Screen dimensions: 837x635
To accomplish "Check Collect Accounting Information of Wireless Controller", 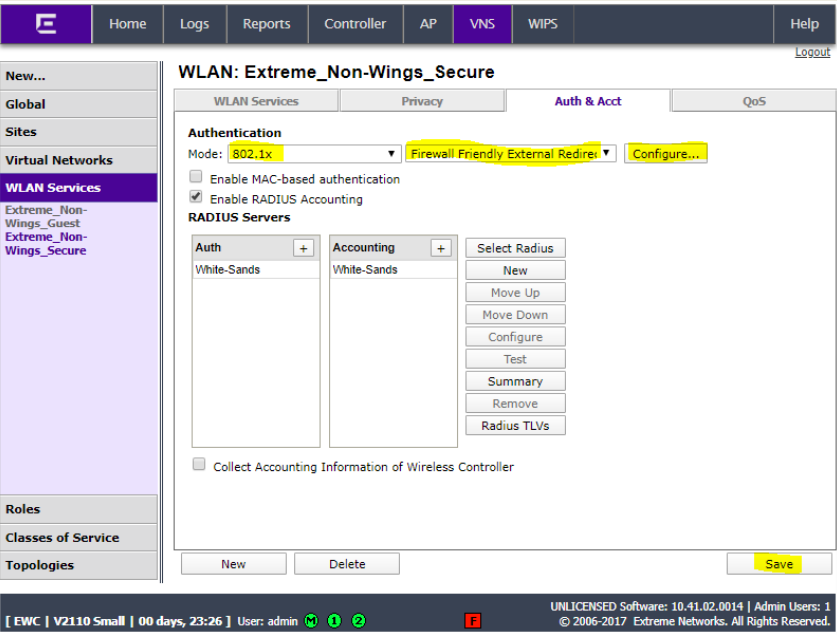I will pyautogui.click(x=199, y=464).
